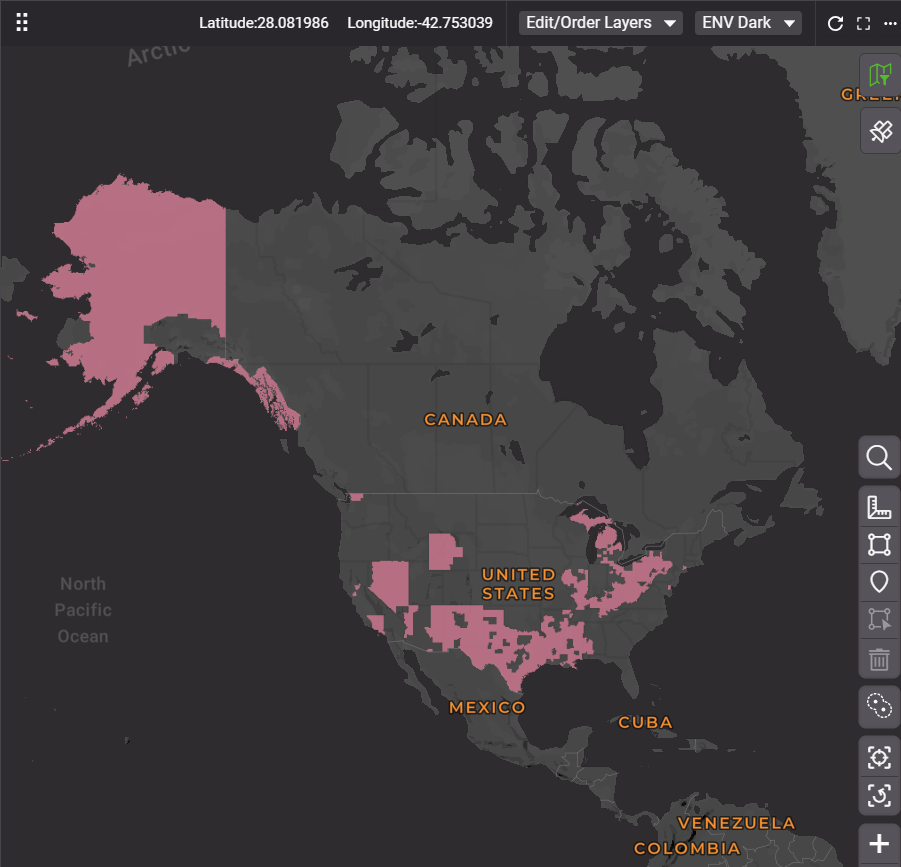Expand the Edit/Order Layers dropdown
Screen dimensions: 901x867
(x=600, y=23)
